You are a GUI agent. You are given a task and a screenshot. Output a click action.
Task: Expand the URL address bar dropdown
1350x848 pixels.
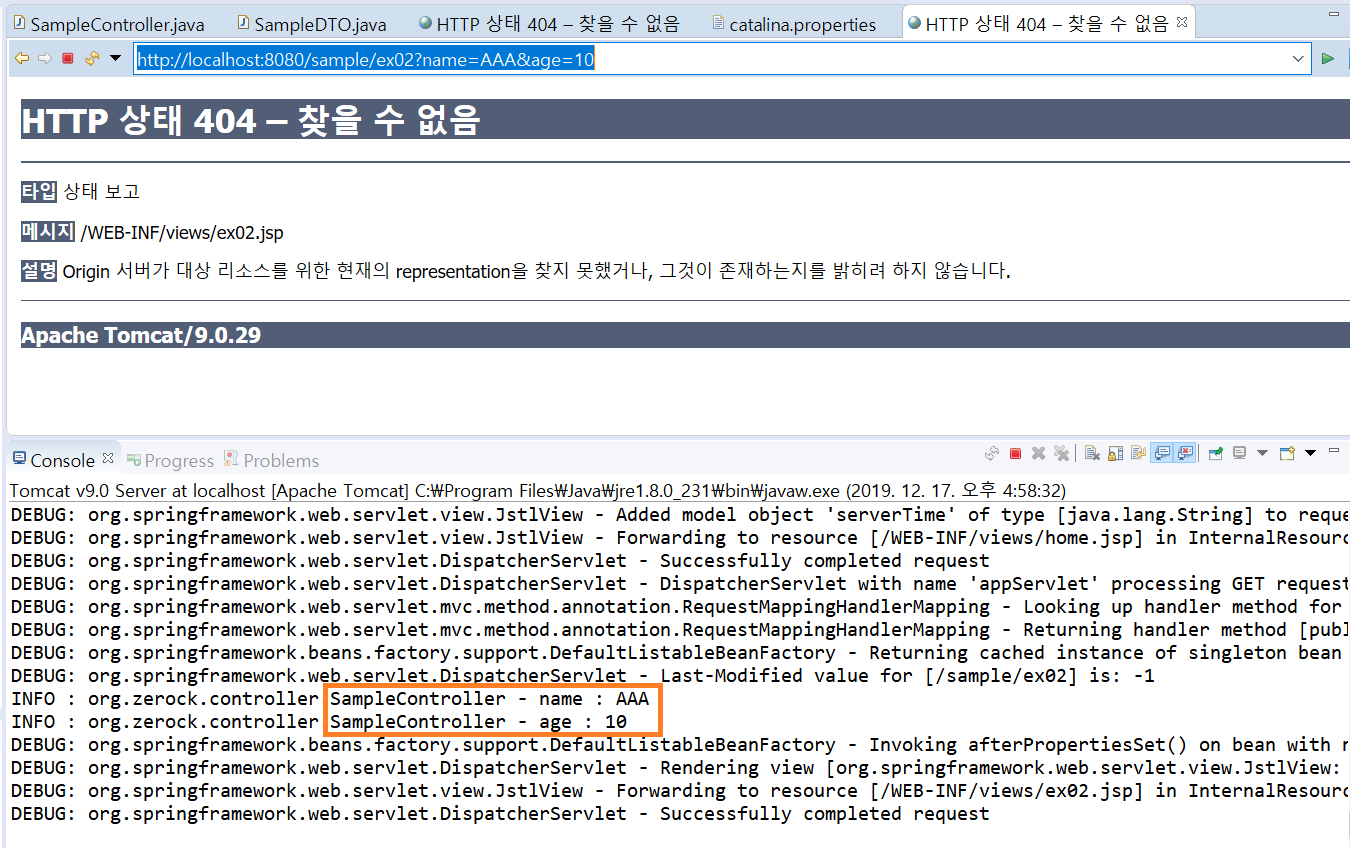1299,60
